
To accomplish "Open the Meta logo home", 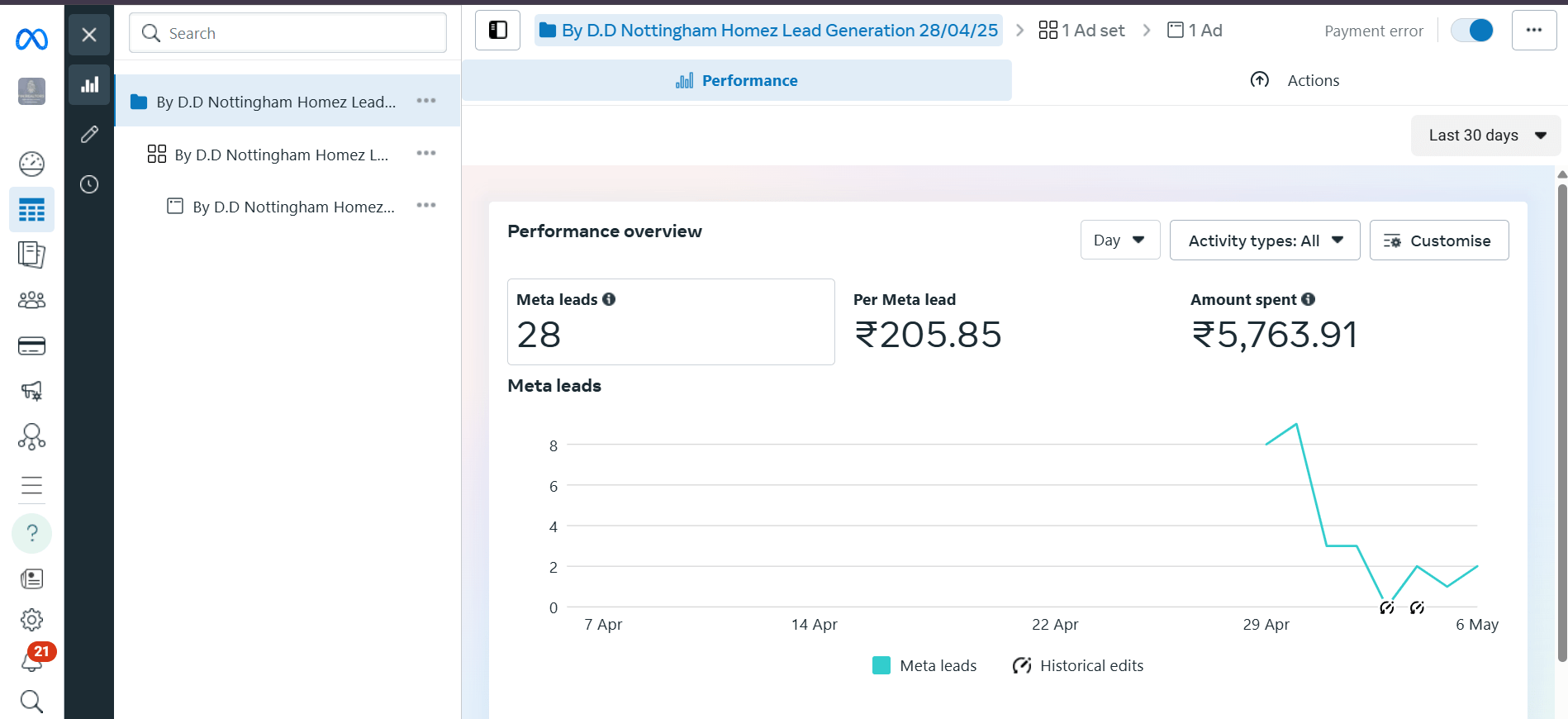I will pos(31,39).
